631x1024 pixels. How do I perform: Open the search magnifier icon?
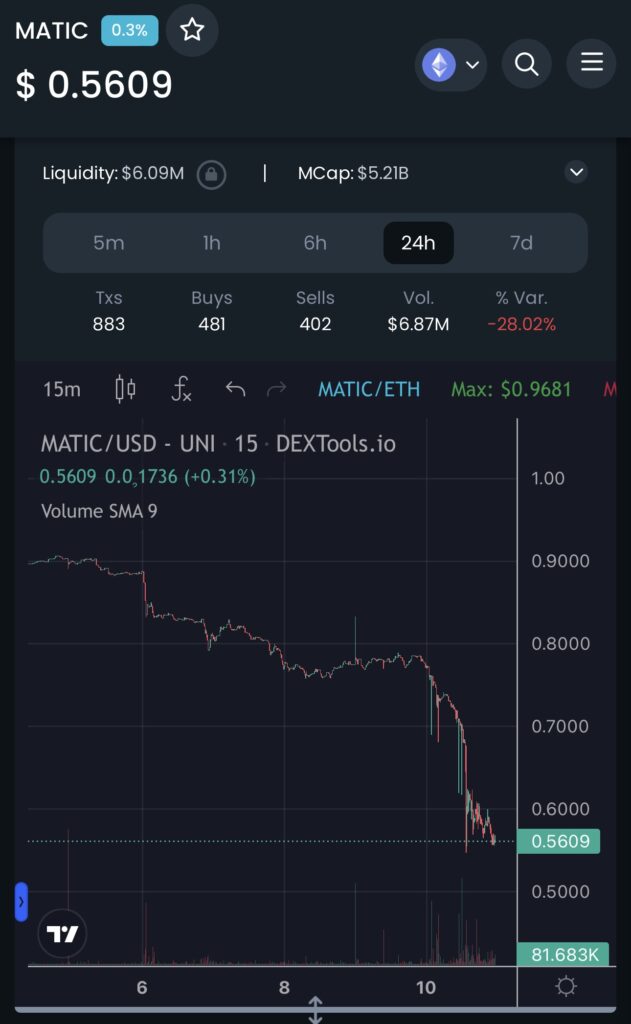click(x=526, y=65)
